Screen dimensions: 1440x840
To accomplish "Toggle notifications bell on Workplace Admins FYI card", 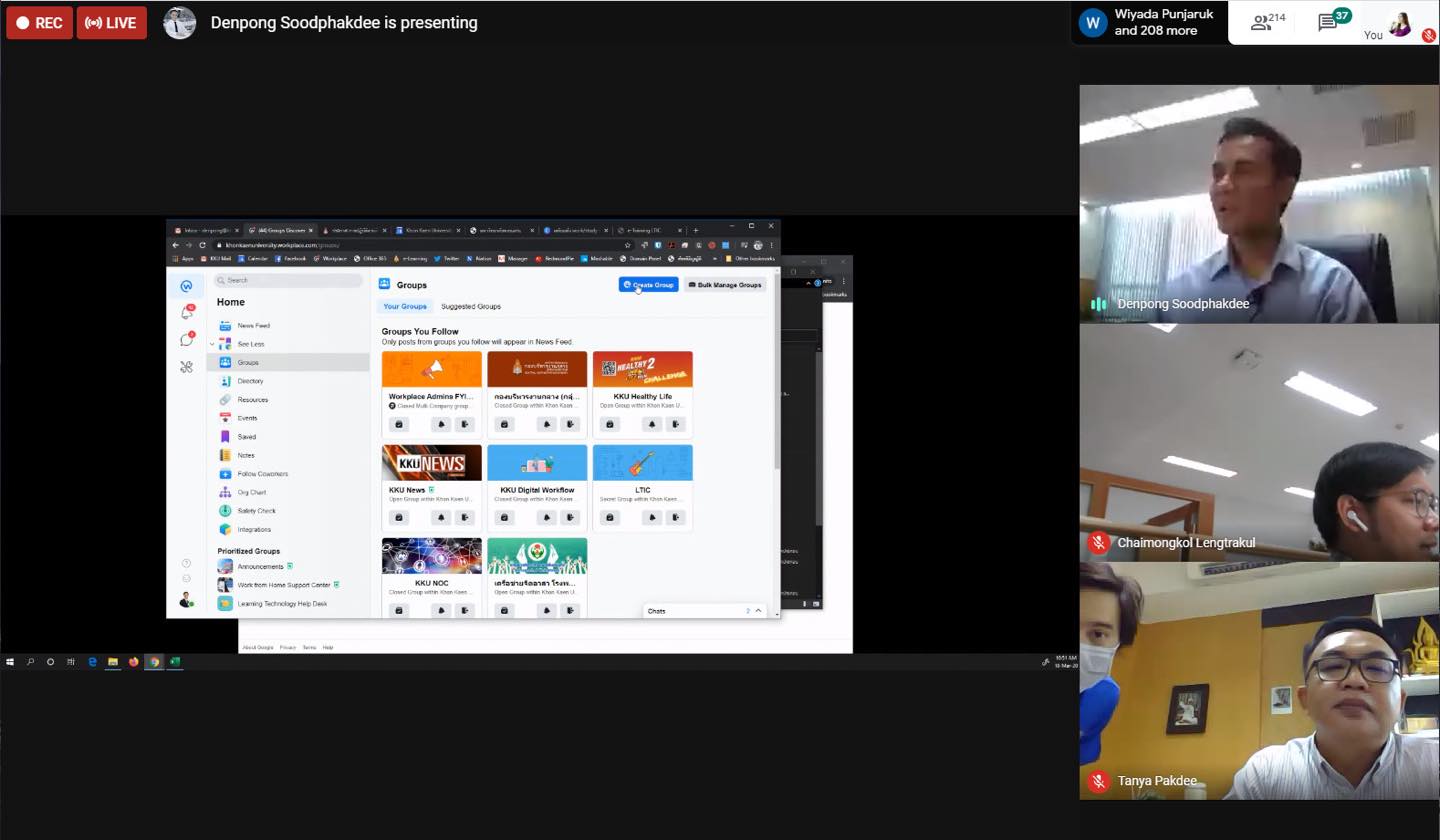I will [x=440, y=424].
